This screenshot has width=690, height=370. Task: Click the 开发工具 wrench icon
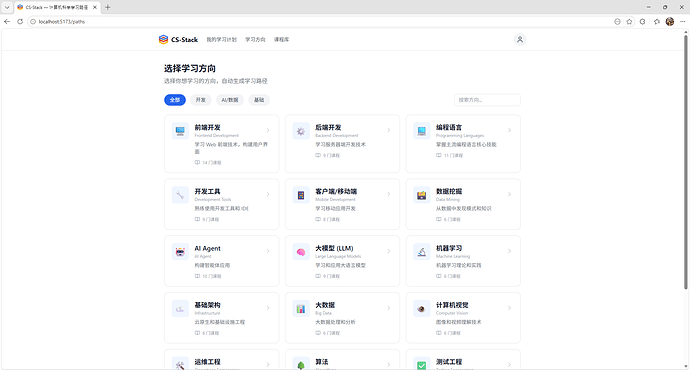pos(180,195)
